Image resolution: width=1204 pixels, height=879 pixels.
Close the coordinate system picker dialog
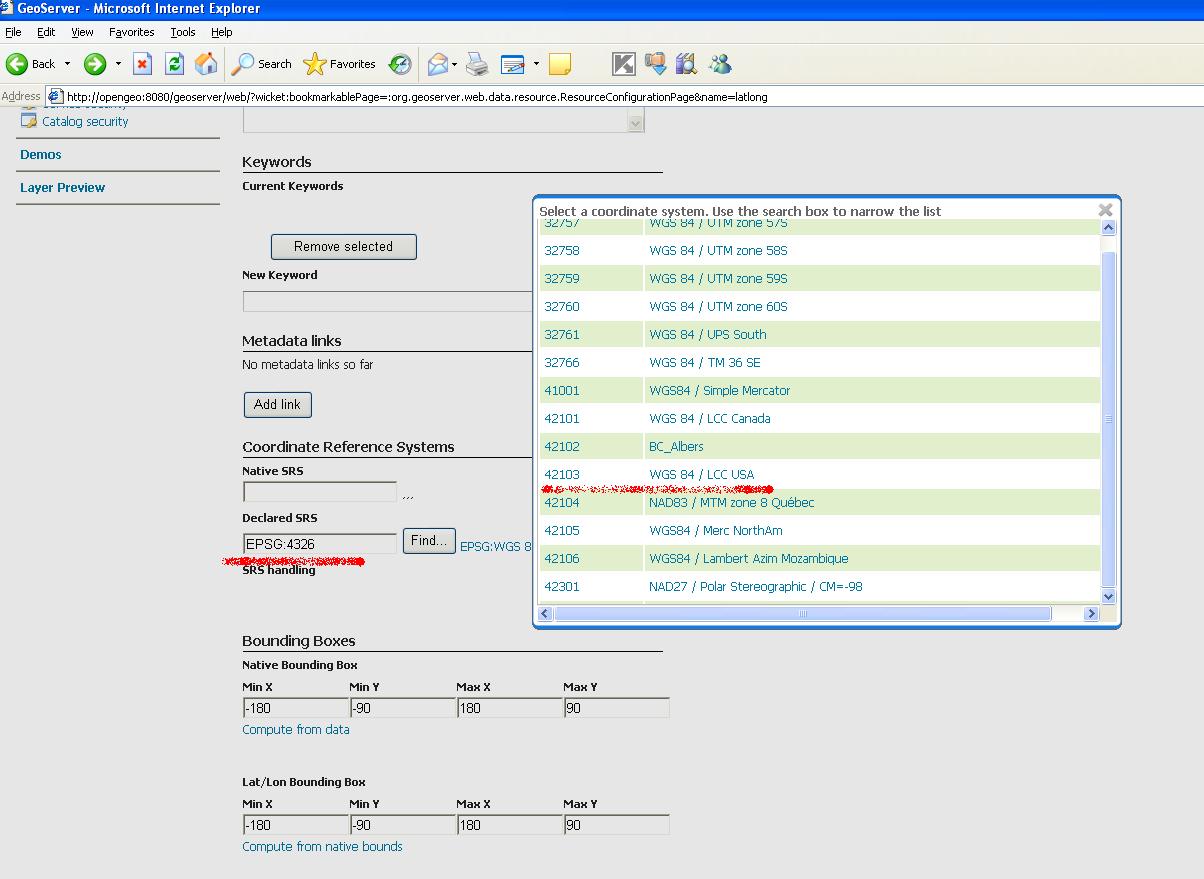pyautogui.click(x=1105, y=210)
